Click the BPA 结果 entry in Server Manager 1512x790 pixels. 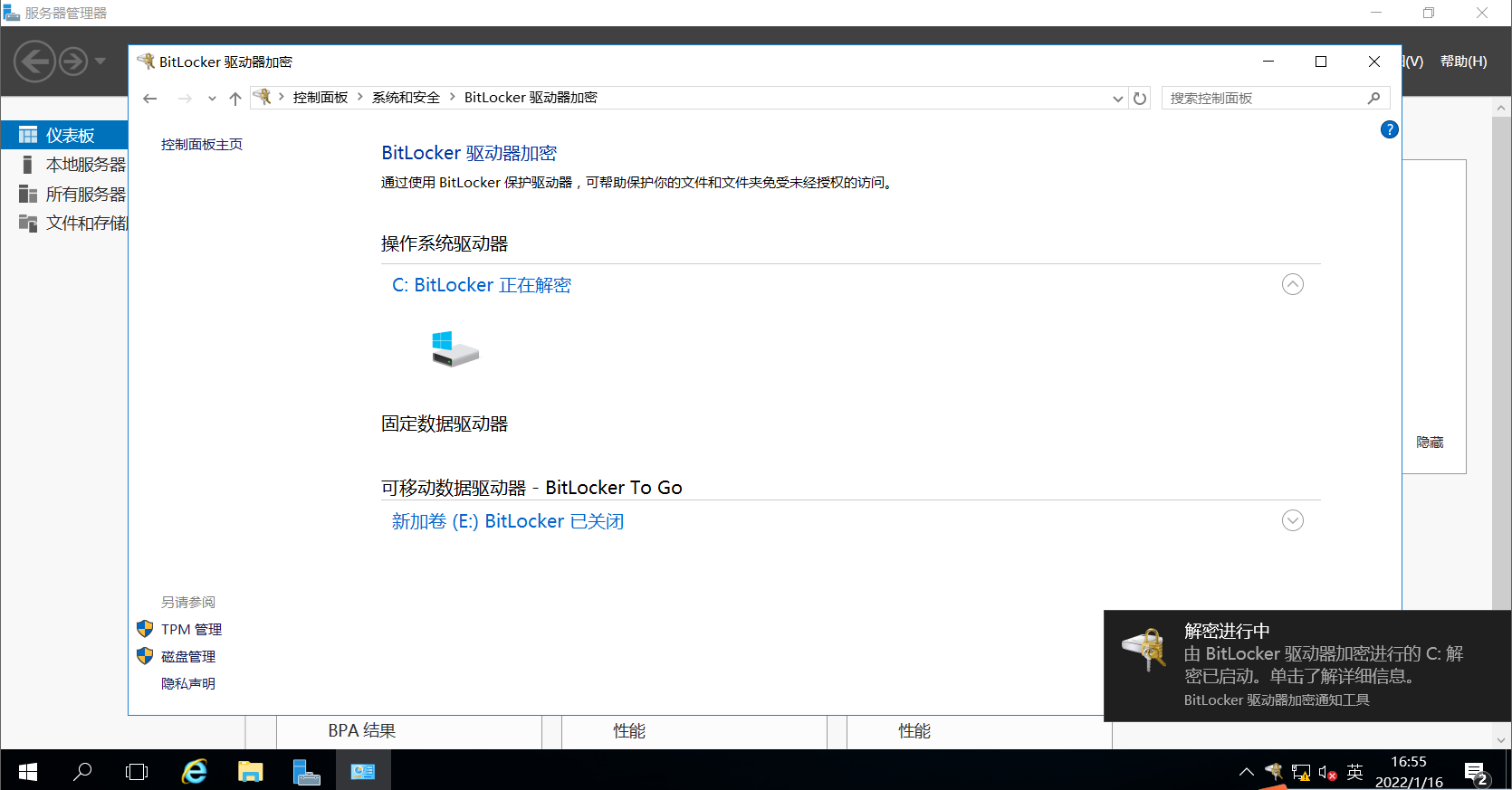pyautogui.click(x=362, y=730)
